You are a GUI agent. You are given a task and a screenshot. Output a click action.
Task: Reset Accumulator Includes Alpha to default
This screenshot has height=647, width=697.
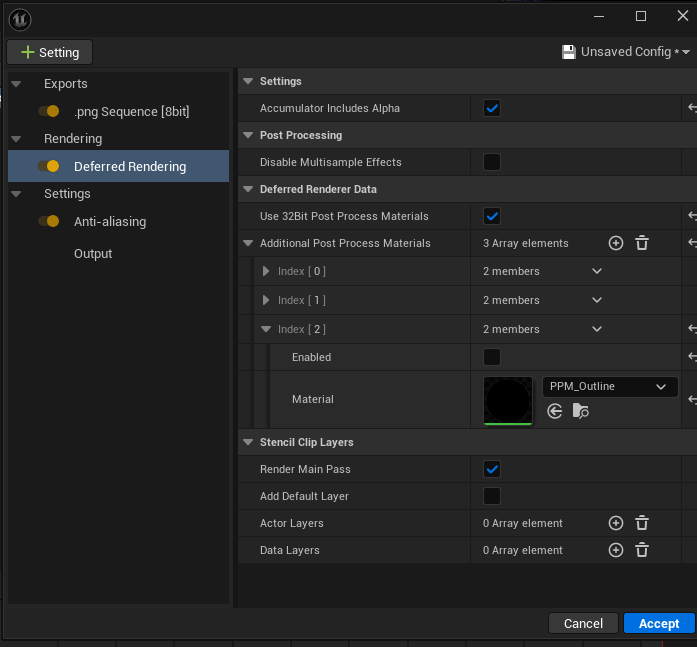[691, 108]
